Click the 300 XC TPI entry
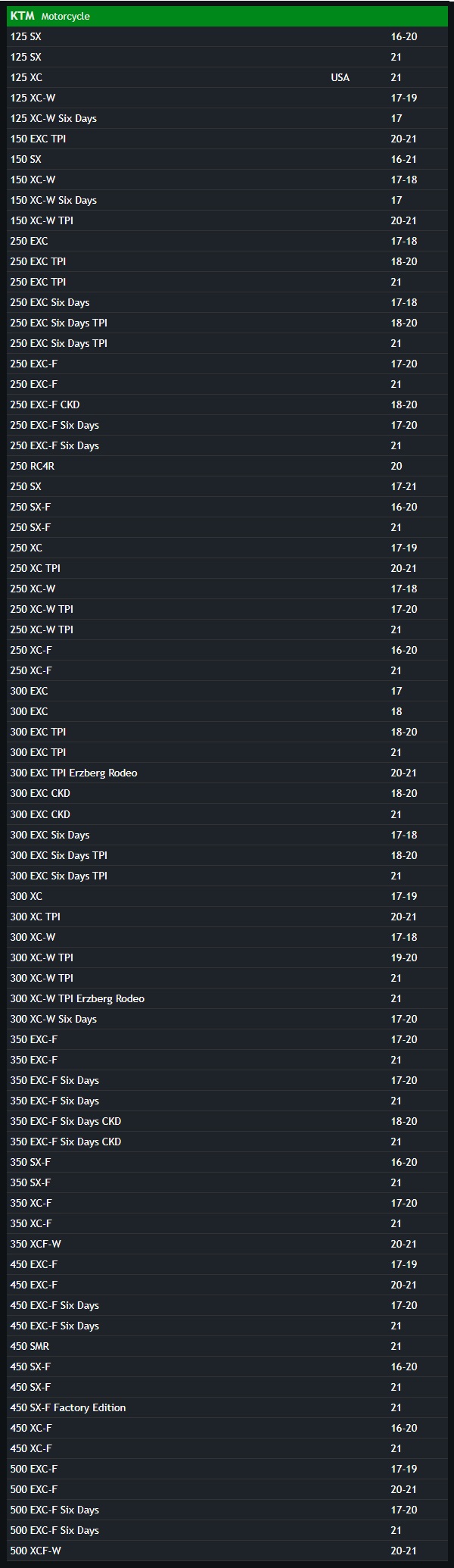454x1568 pixels. 35,917
